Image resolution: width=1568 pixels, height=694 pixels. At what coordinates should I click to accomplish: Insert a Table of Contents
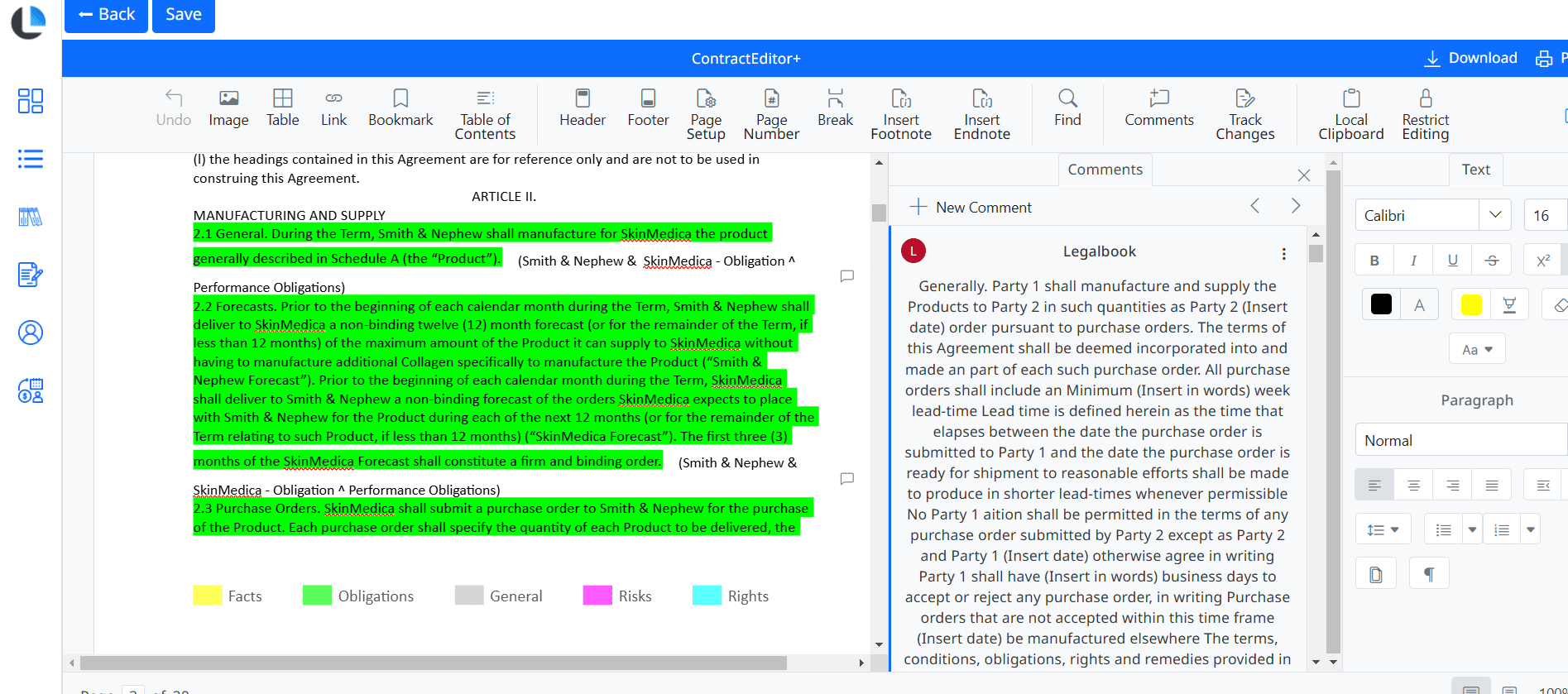[485, 115]
